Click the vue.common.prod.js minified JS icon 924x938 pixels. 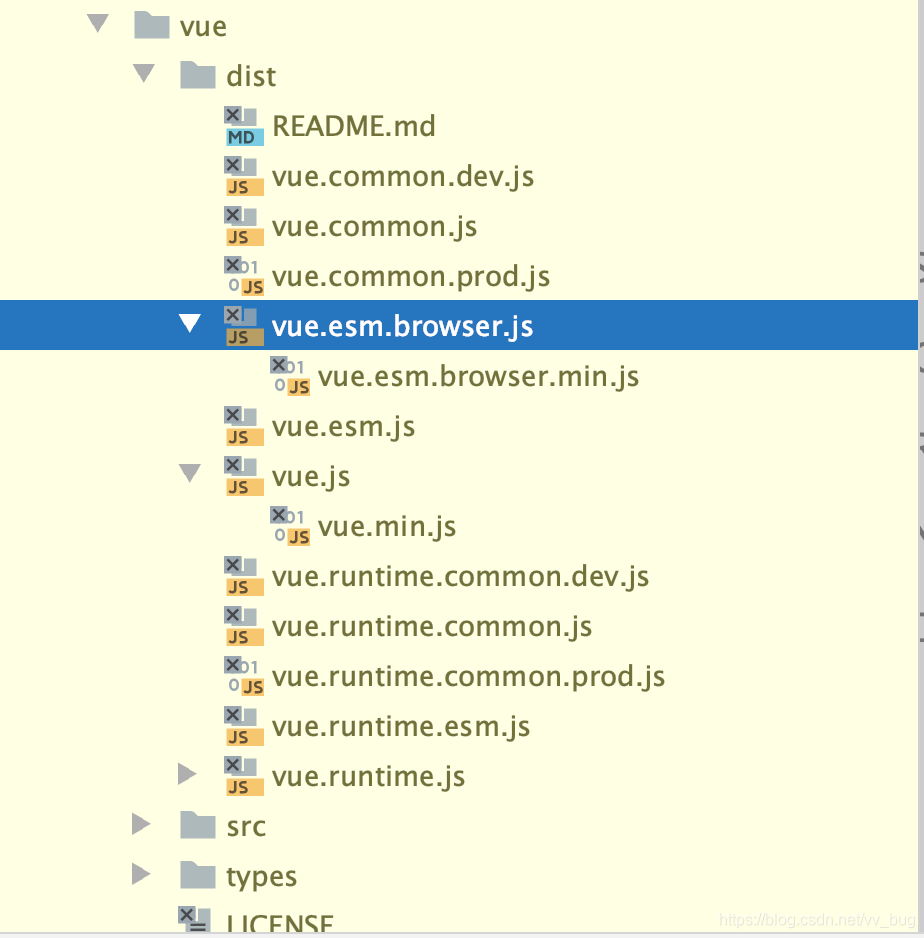click(x=244, y=276)
